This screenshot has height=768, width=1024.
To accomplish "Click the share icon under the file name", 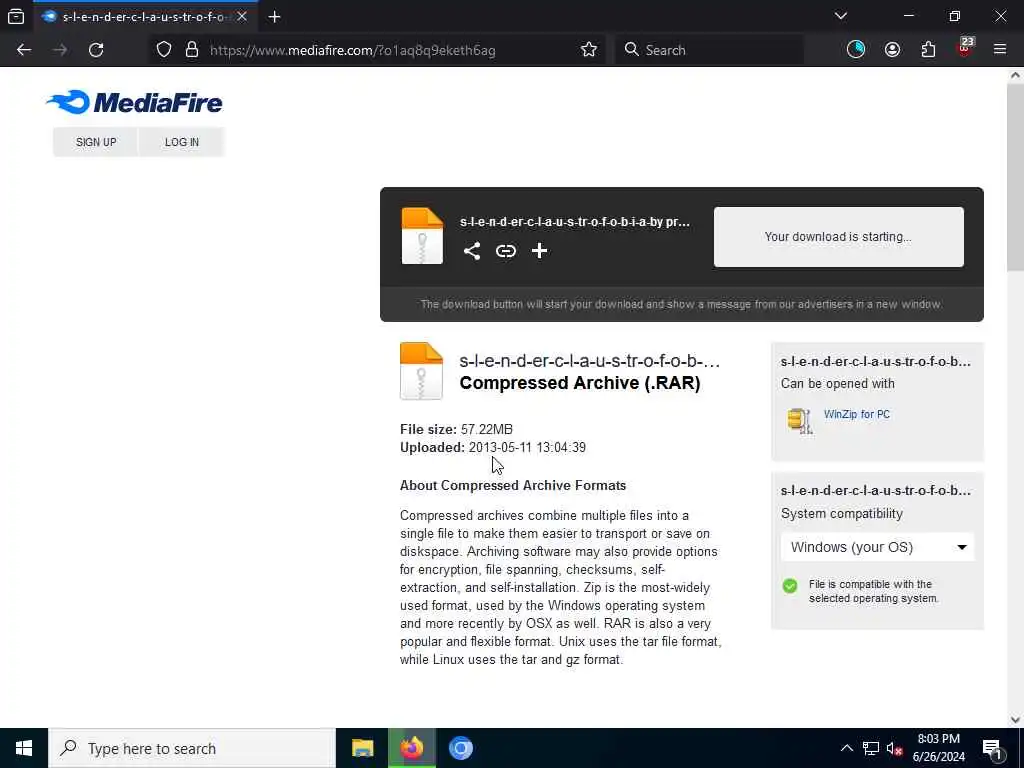I will [x=472, y=251].
